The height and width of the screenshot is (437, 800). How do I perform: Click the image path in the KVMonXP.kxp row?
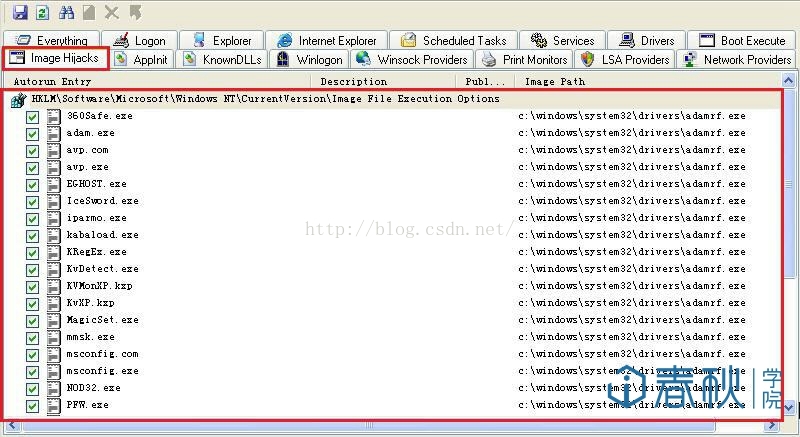tap(632, 286)
